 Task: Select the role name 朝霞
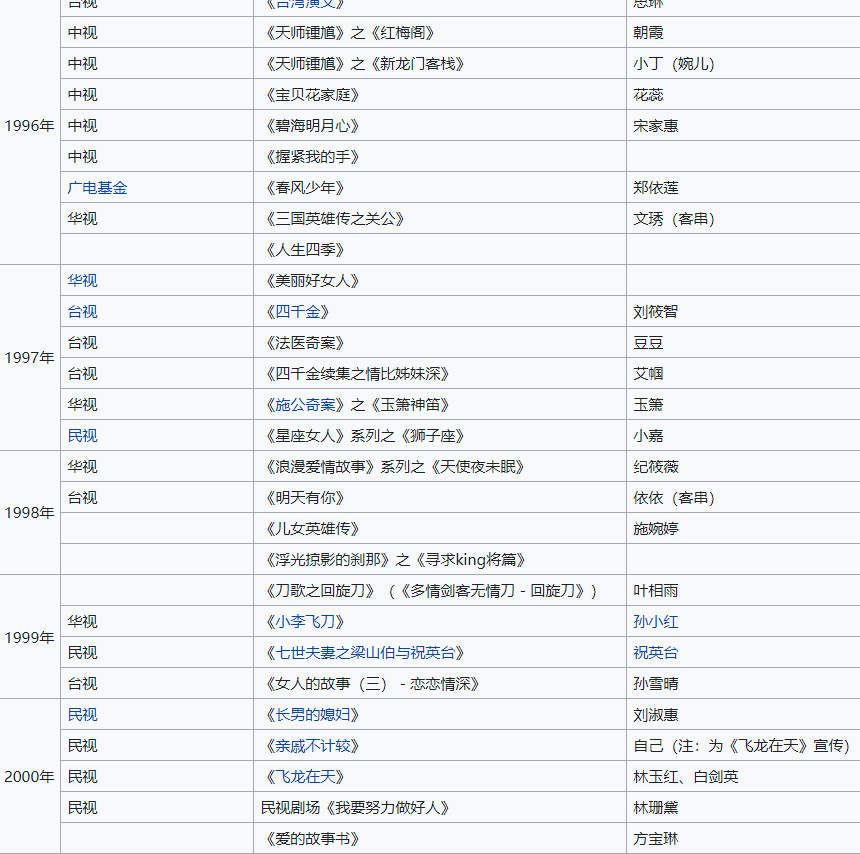(x=648, y=32)
